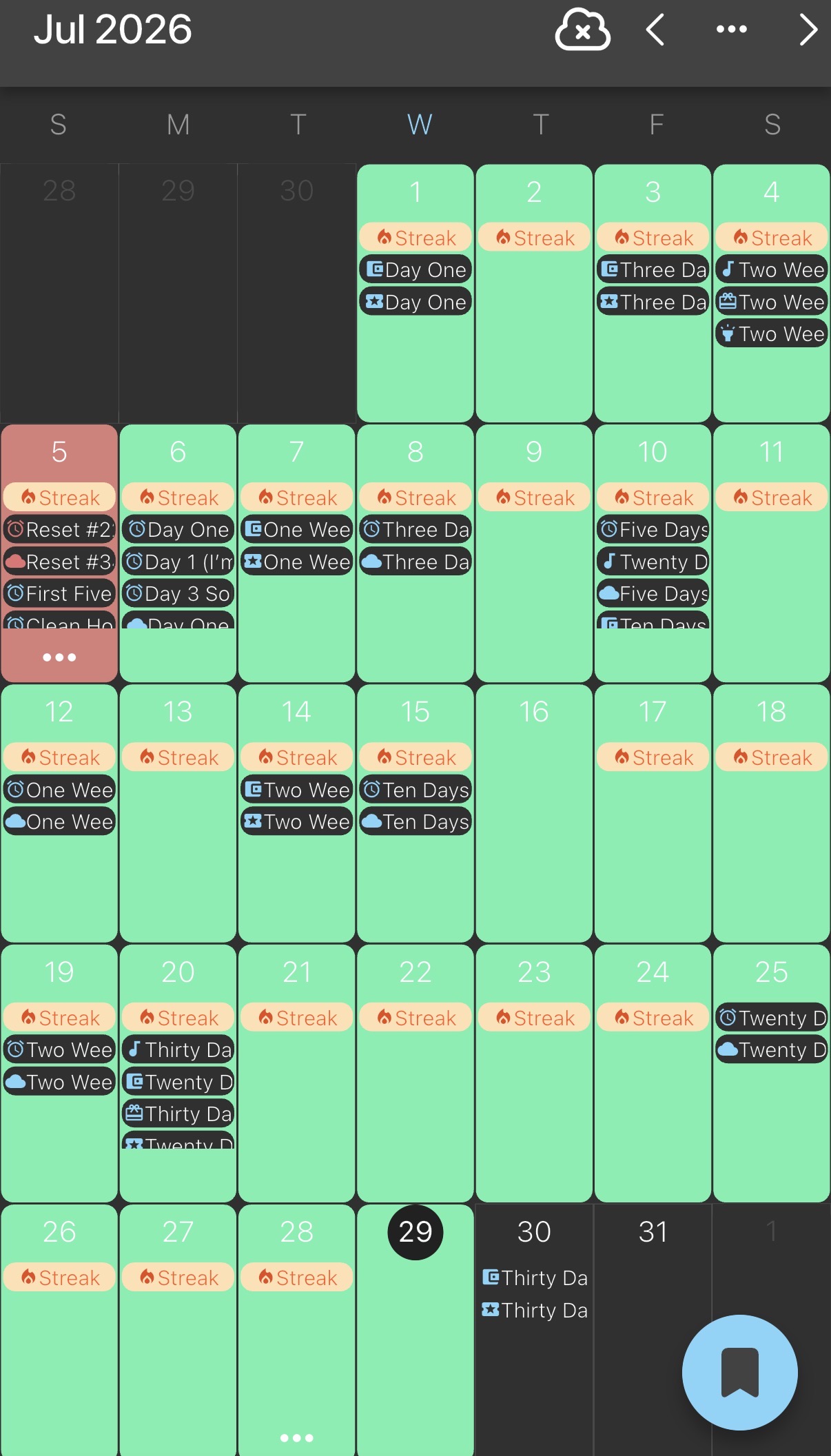Go to previous month with left chevron
Screen dimensions: 831x1456
coord(655,30)
